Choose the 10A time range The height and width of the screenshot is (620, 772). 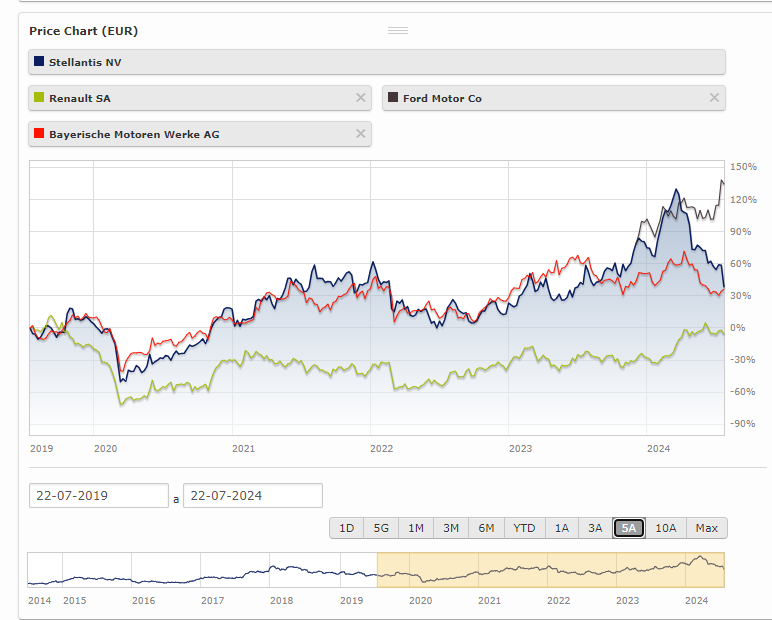coord(666,528)
